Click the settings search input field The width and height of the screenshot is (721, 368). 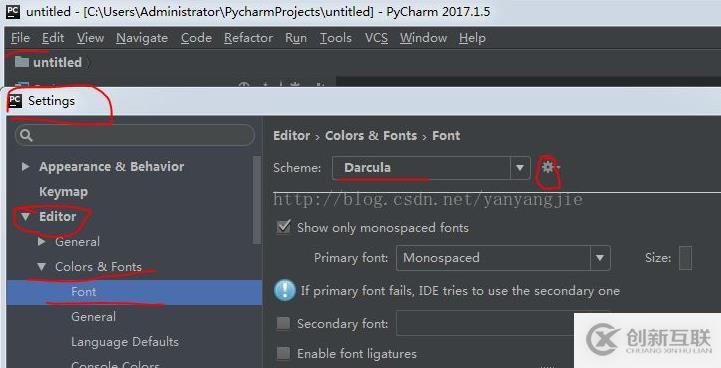(135, 135)
